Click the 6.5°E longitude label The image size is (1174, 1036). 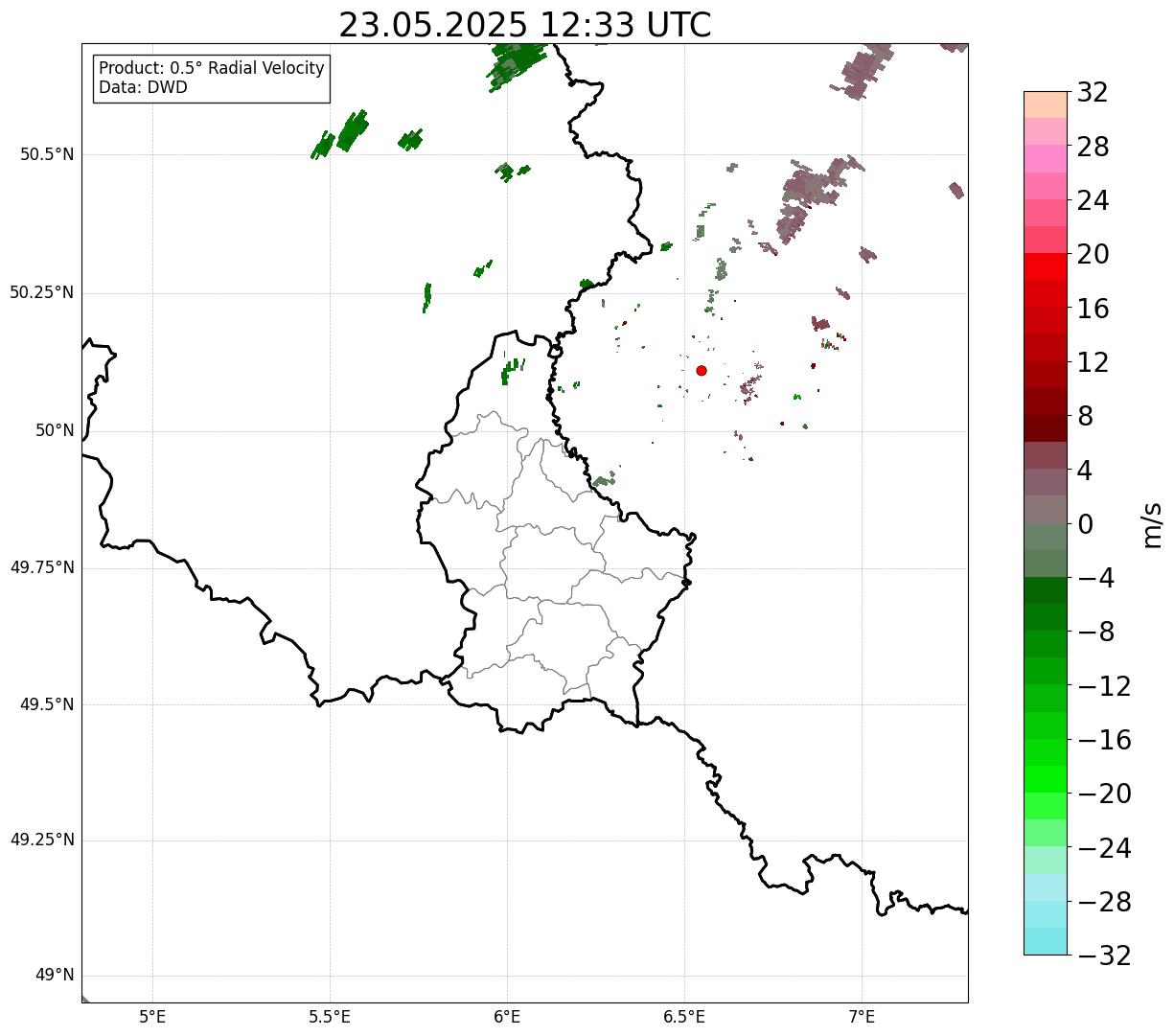tap(684, 1016)
